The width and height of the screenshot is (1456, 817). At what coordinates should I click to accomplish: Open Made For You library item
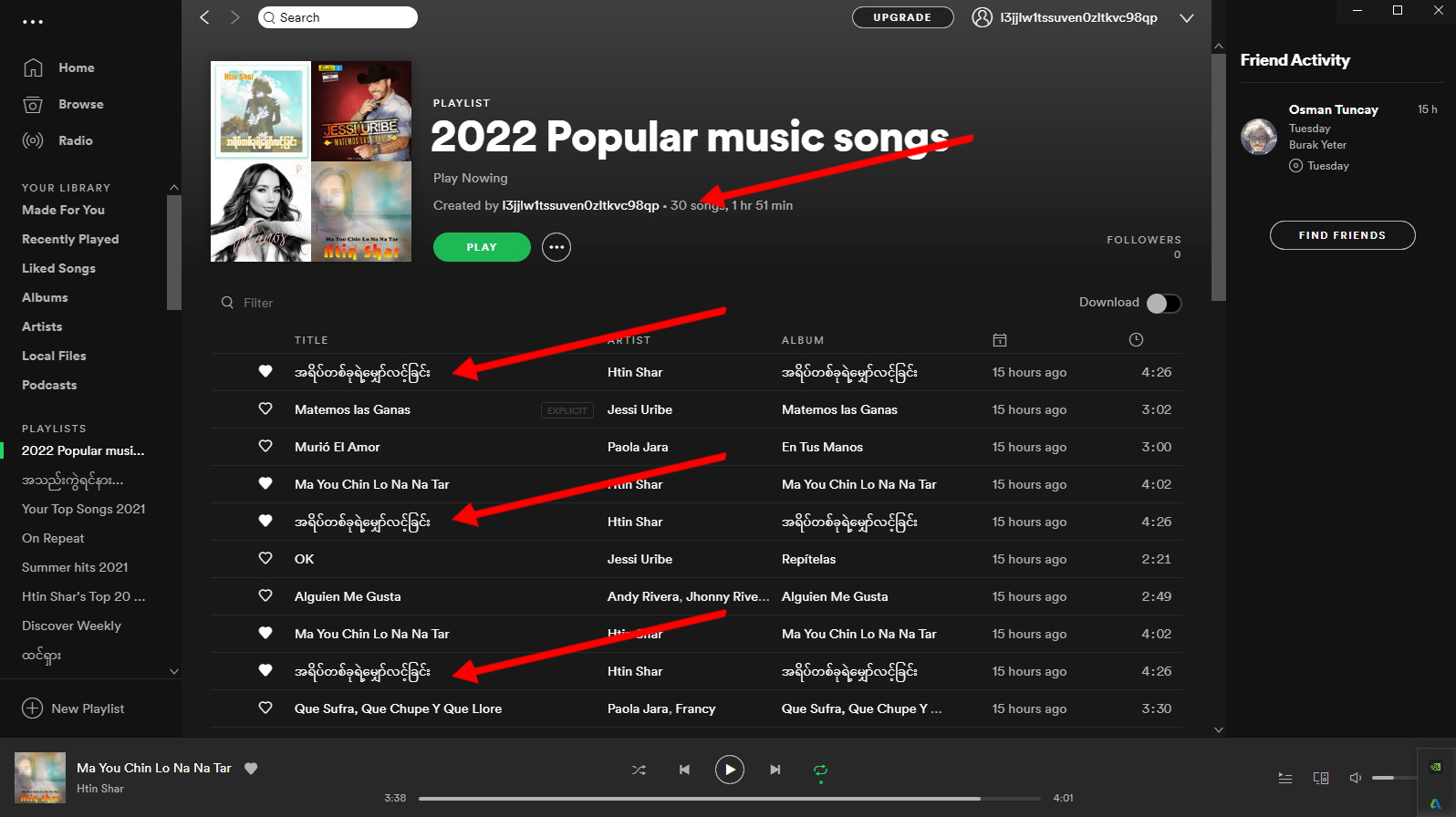point(63,210)
